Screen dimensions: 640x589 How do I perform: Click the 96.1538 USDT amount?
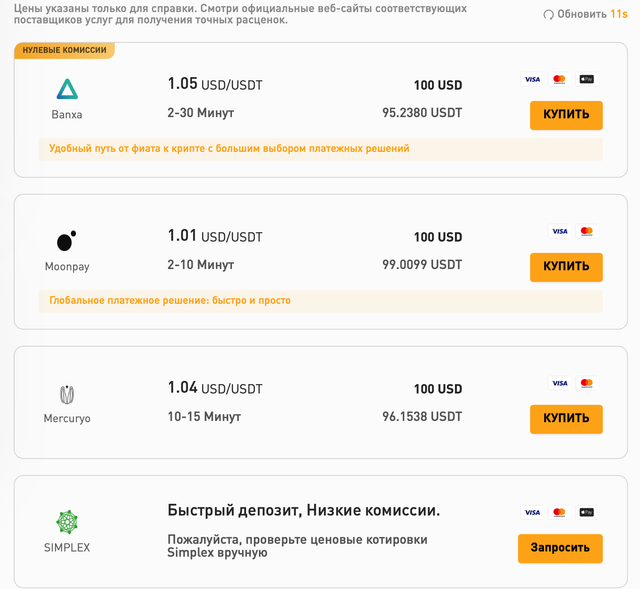422,416
